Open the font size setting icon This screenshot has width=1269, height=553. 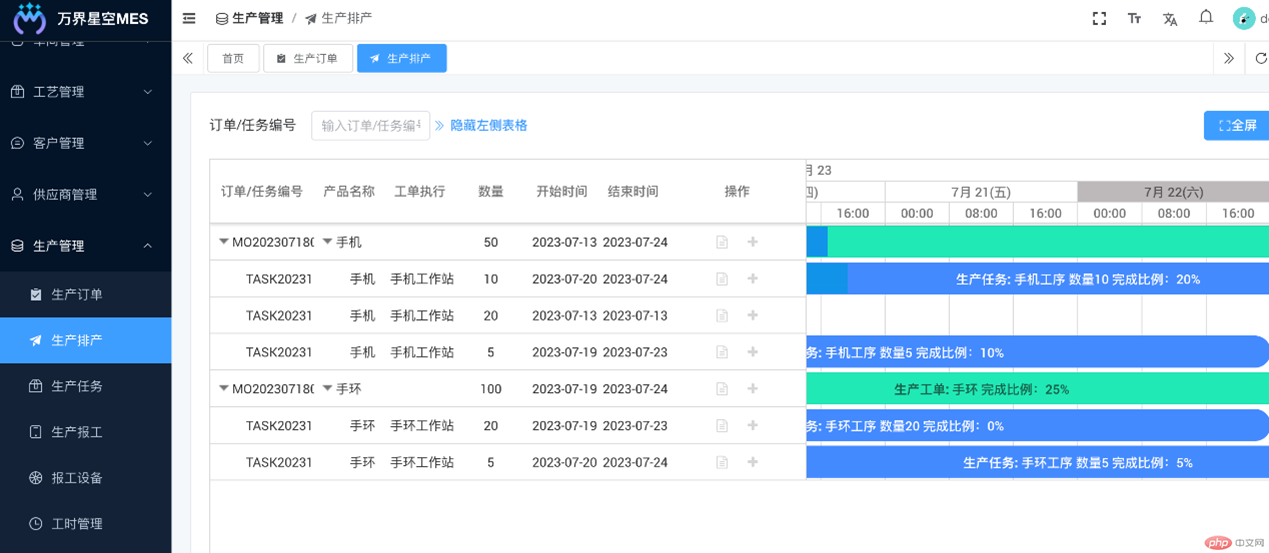[1134, 18]
